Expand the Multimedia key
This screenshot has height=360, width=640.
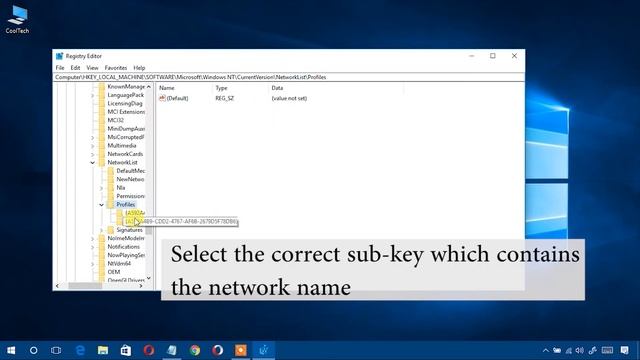pos(93,146)
